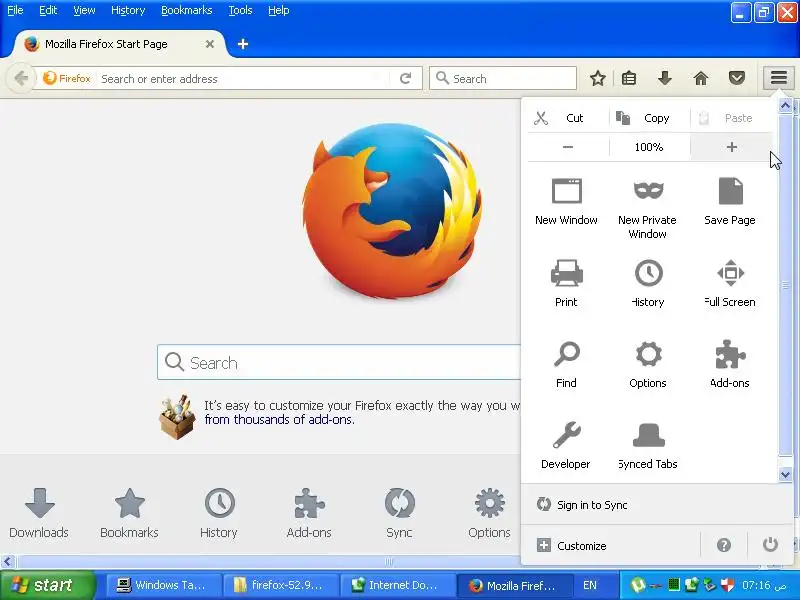800x600 pixels.
Task: Click Cut in the menu panel
Action: click(x=568, y=118)
